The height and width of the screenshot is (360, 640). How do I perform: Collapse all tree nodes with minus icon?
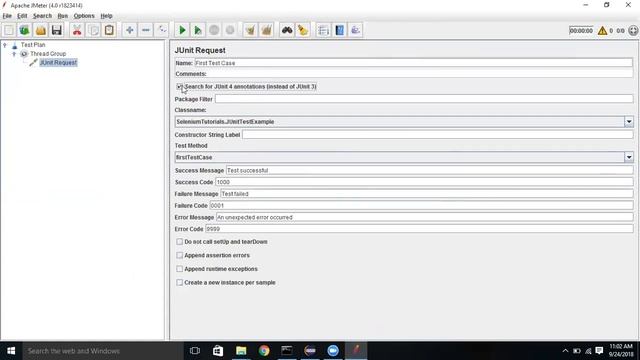146,30
